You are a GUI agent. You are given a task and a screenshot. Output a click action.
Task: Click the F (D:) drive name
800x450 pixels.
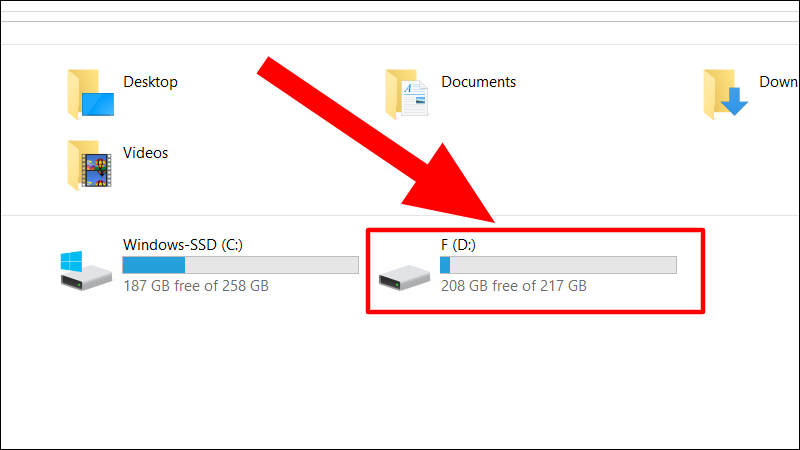458,245
